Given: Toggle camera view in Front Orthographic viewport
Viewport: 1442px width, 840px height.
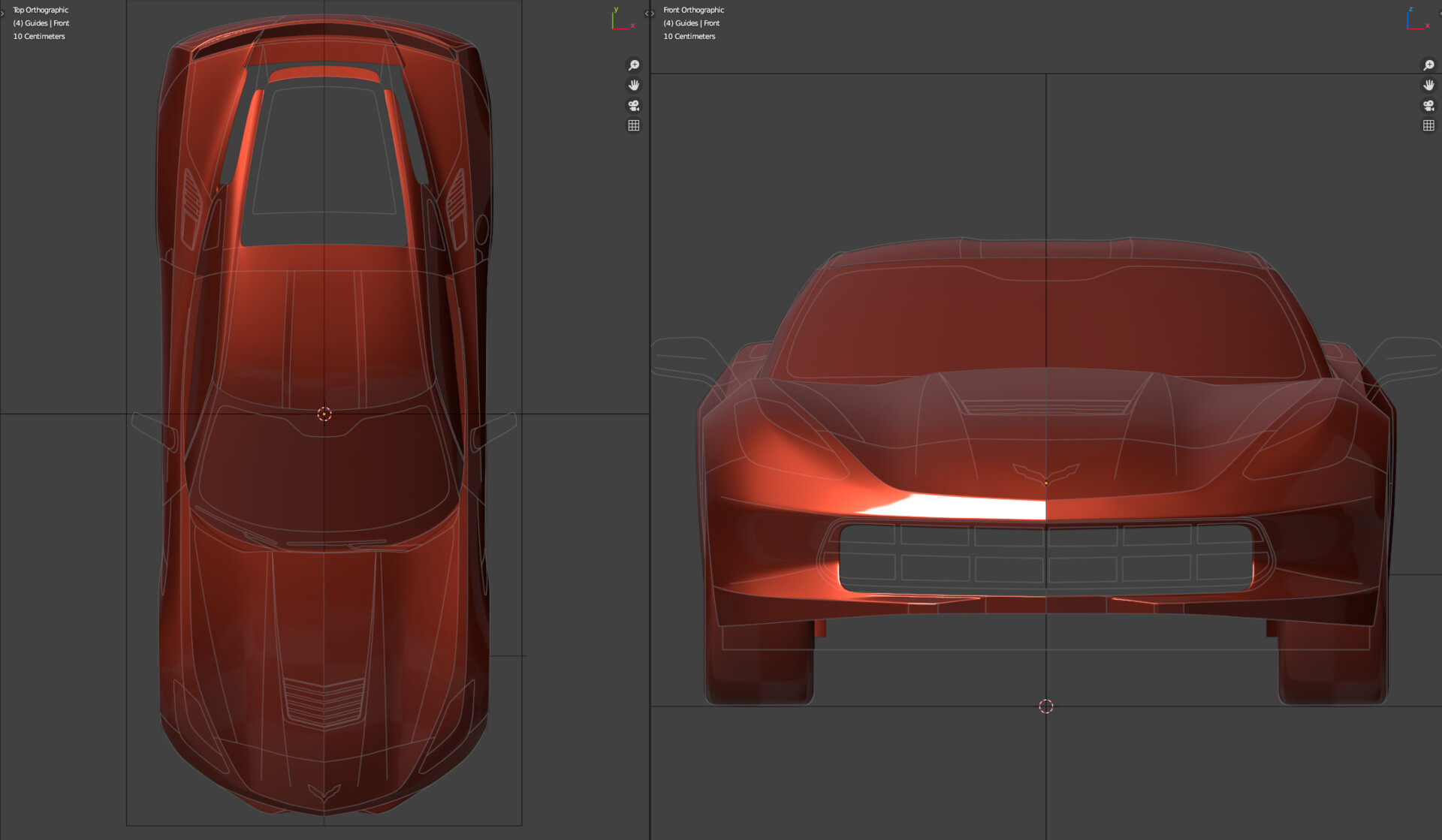Looking at the screenshot, I should (x=1428, y=105).
